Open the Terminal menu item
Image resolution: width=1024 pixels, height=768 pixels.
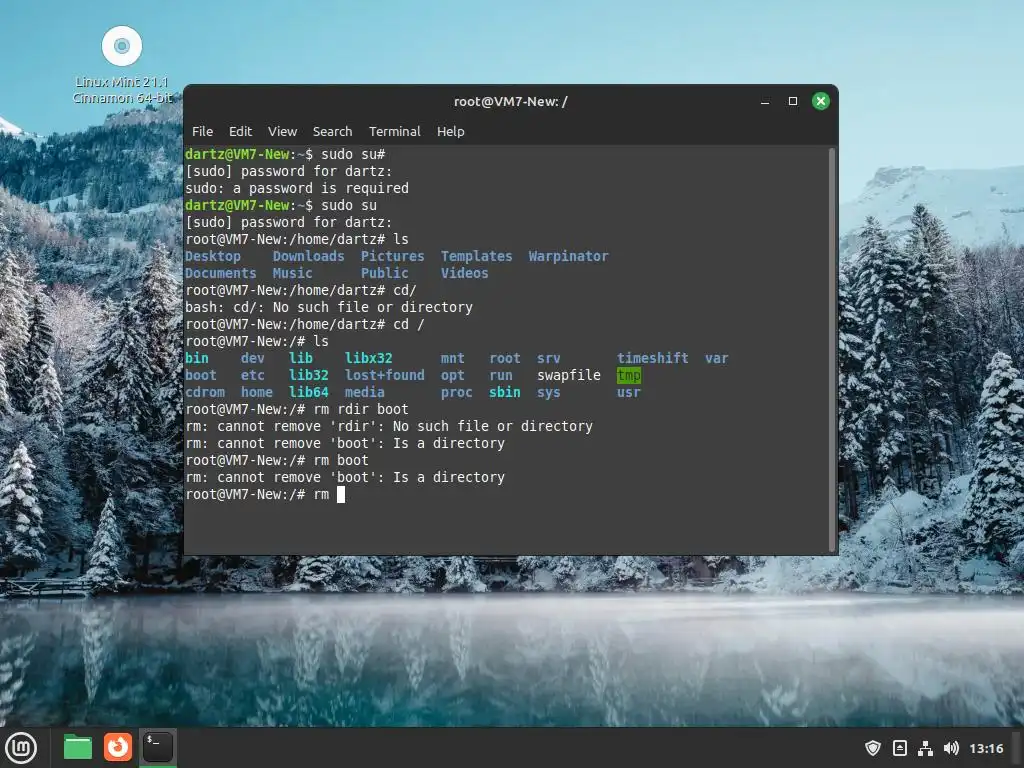tap(394, 131)
